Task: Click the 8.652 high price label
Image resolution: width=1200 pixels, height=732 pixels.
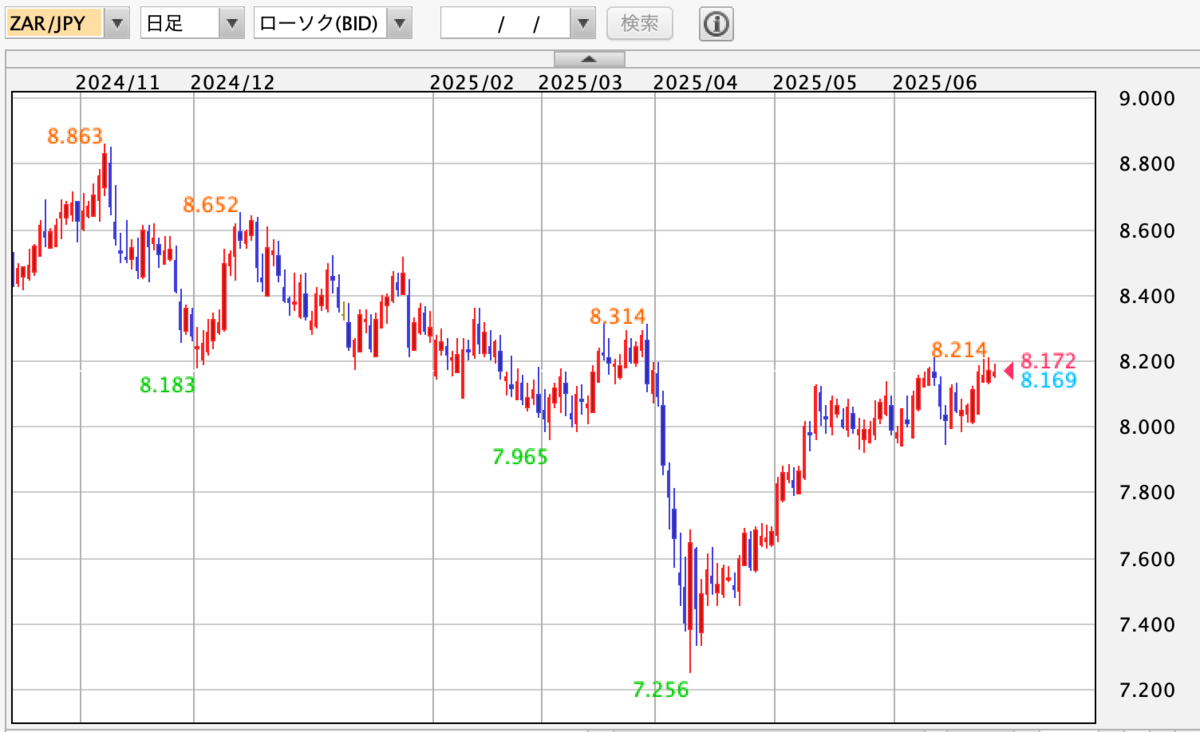Action: pyautogui.click(x=211, y=205)
